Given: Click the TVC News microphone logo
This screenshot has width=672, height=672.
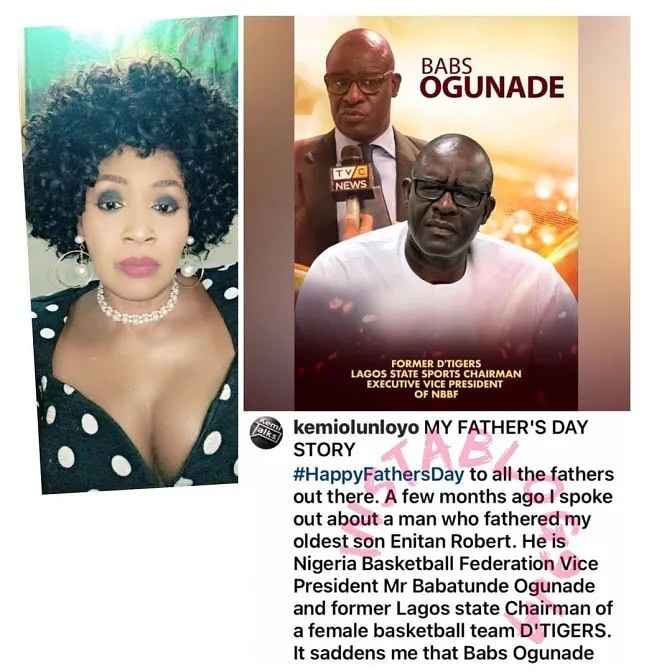Looking at the screenshot, I should 351,178.
